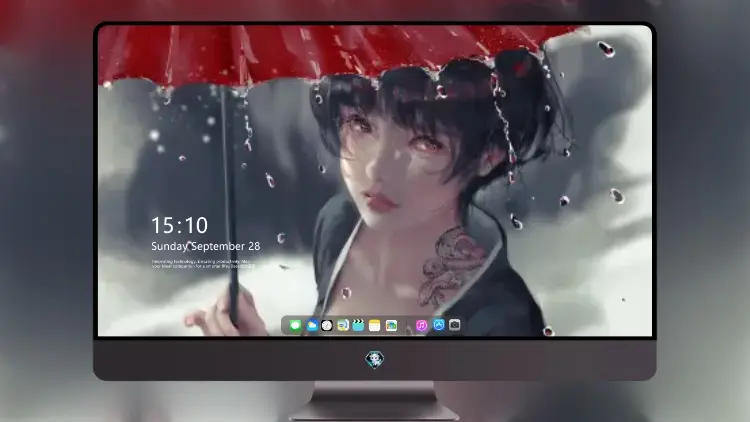The image size is (750, 422).
Task: Open the Clock app in the dock
Action: point(327,326)
